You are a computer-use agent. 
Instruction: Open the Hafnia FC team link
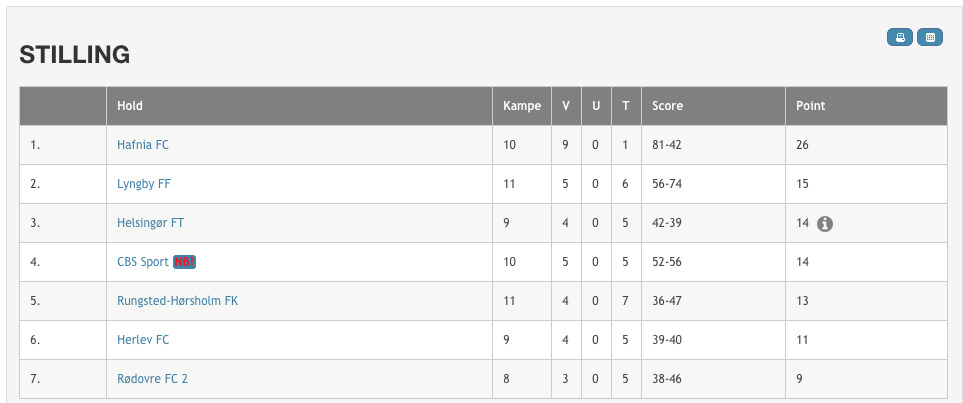[x=142, y=145]
